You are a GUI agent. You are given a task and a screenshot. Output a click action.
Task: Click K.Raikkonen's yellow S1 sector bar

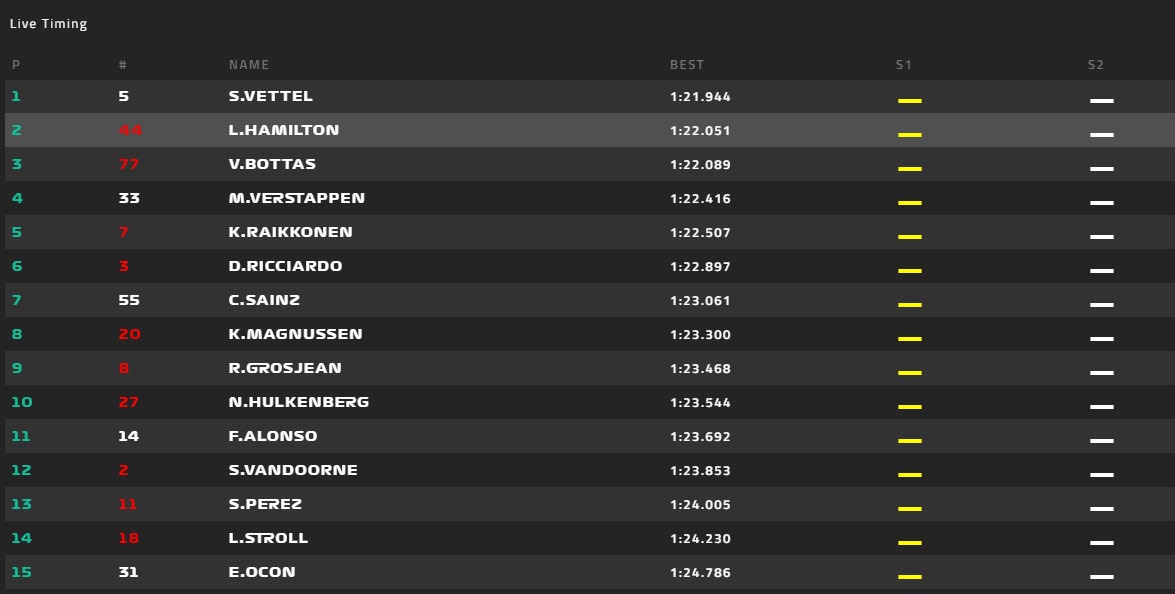pos(909,237)
